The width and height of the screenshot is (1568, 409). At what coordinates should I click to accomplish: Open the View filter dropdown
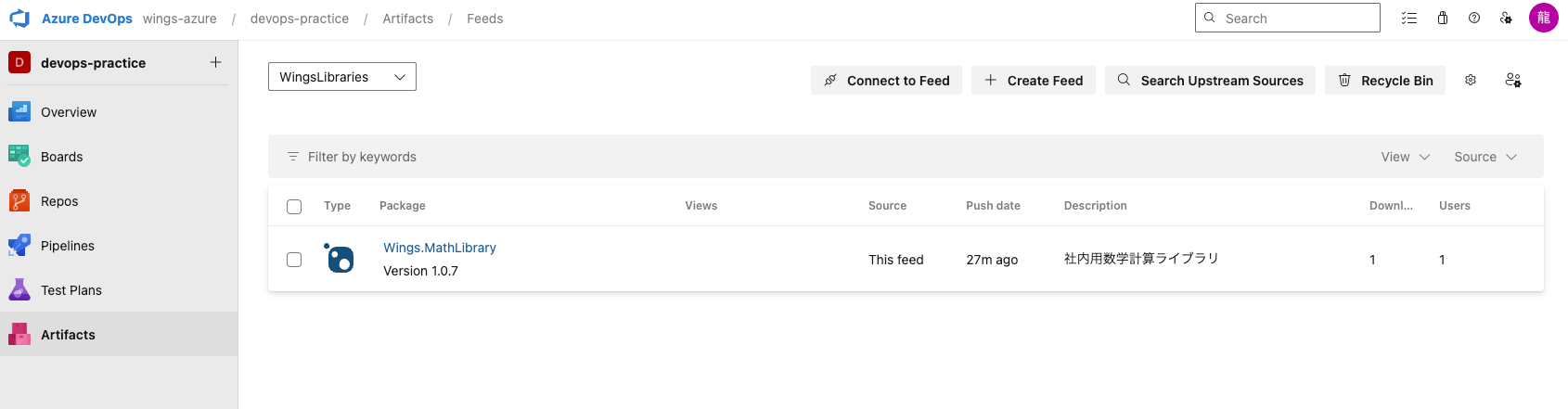[1405, 157]
